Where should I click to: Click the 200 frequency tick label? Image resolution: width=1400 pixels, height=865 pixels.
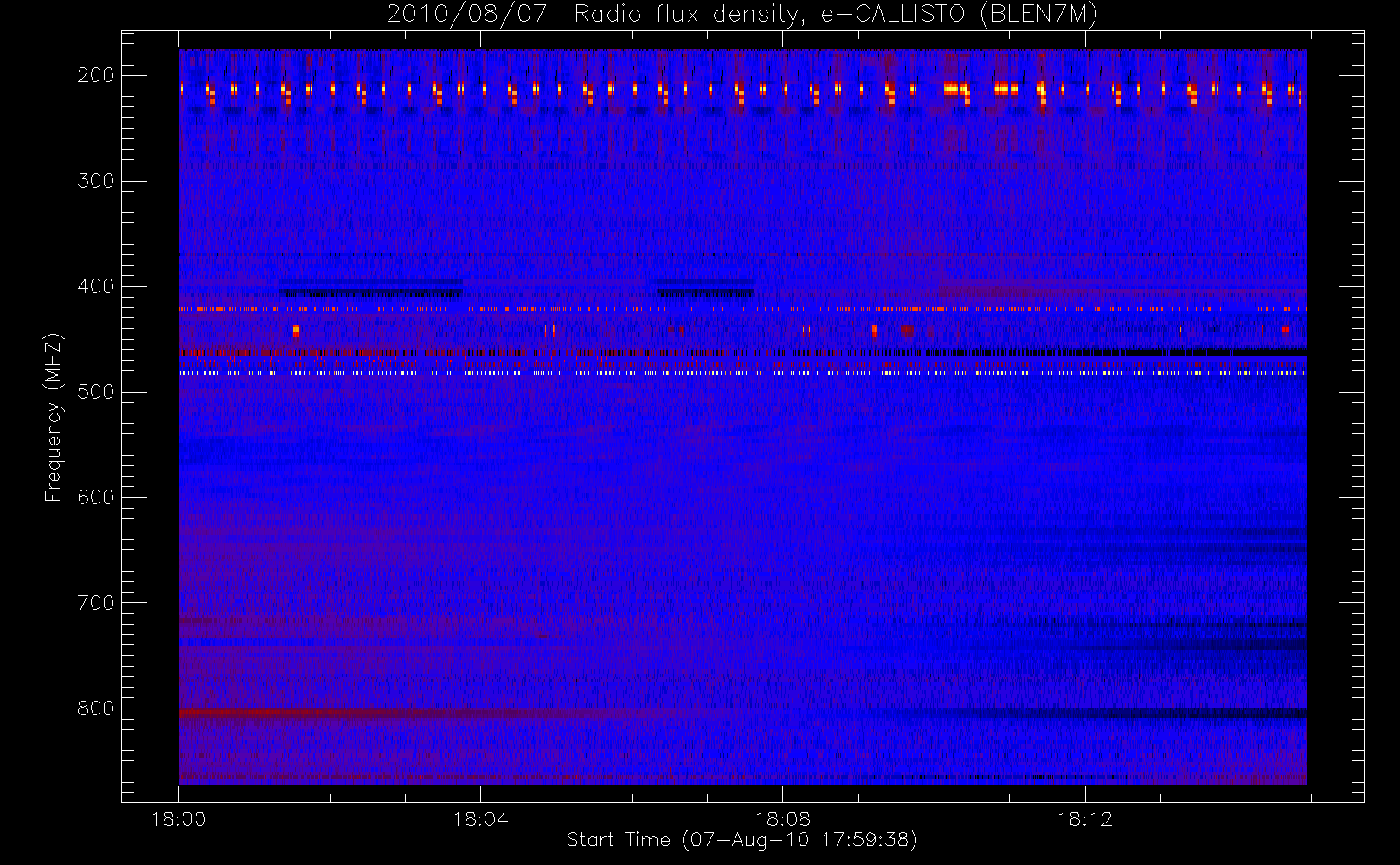[95, 75]
